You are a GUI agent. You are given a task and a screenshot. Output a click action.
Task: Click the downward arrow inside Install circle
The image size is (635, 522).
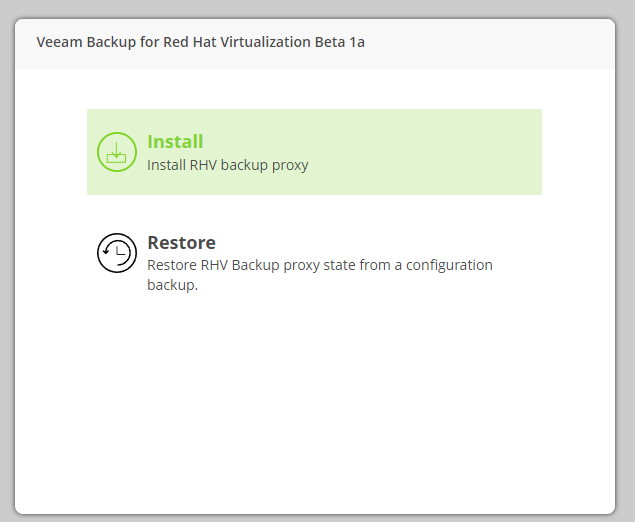117,150
